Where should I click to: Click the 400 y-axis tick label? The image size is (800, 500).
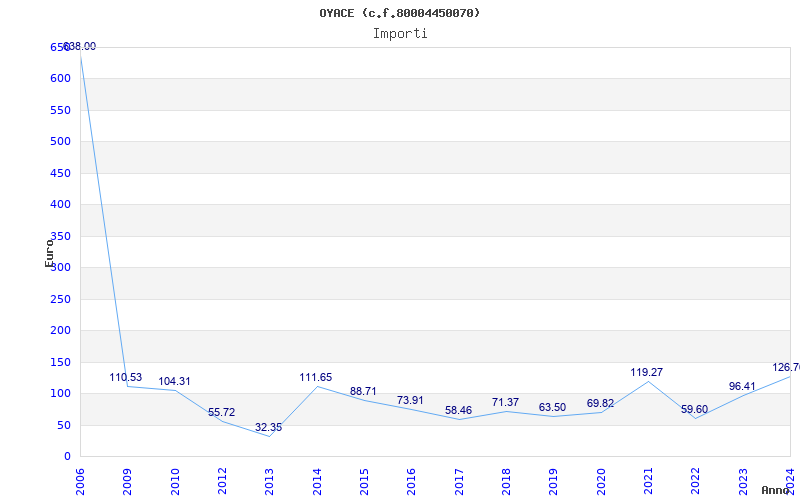60,205
